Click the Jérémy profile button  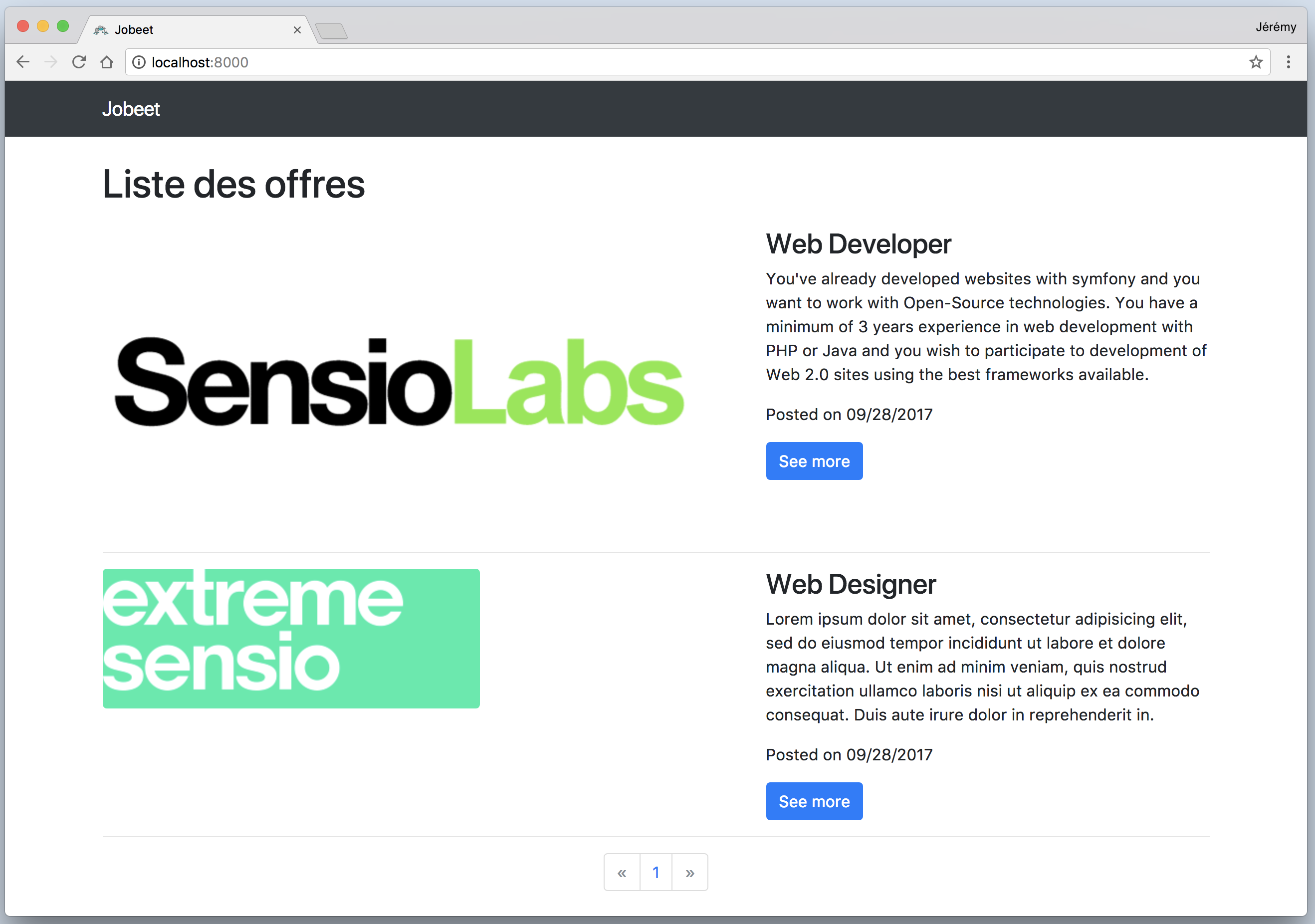click(x=1276, y=27)
